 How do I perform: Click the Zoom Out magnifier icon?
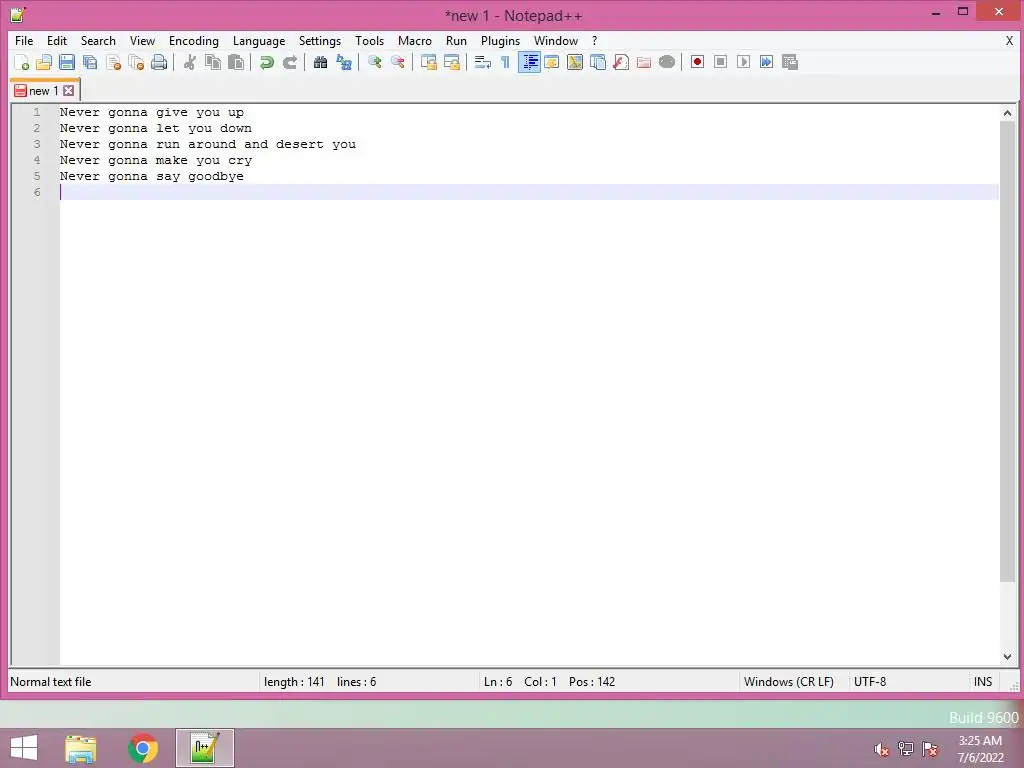click(x=397, y=62)
